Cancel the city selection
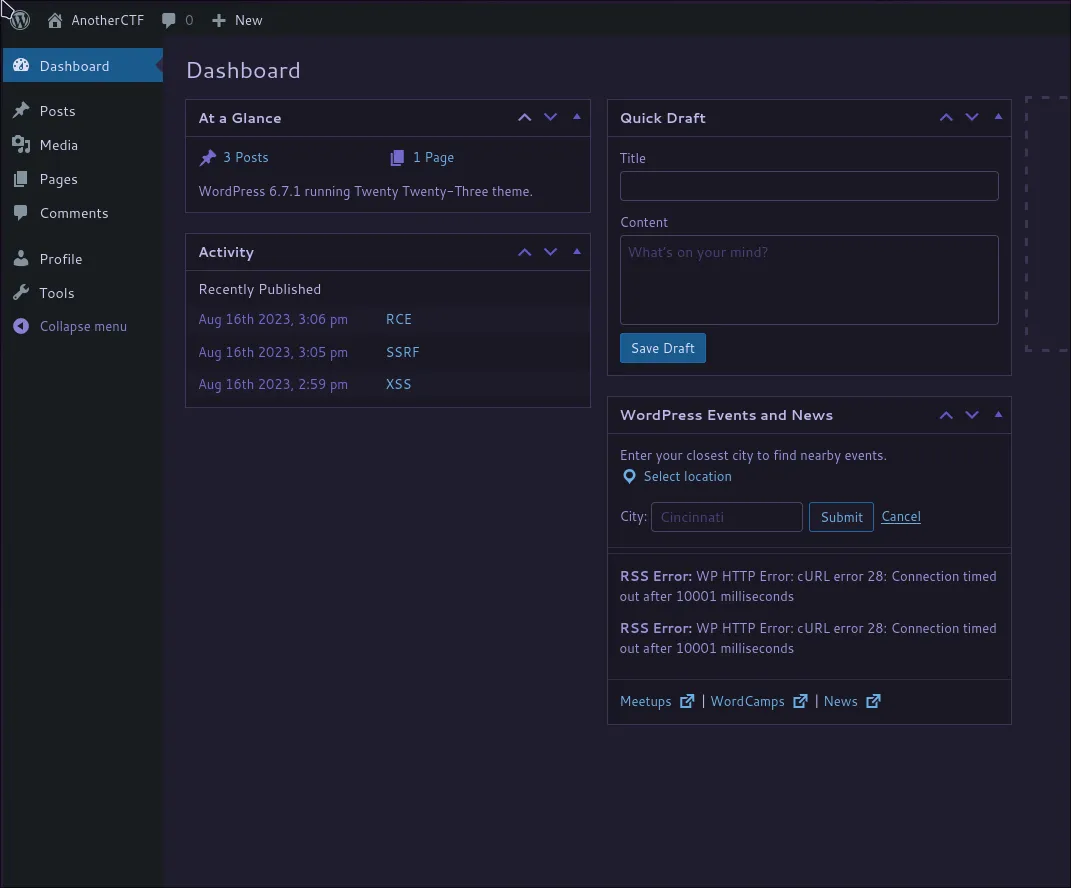 [x=901, y=516]
